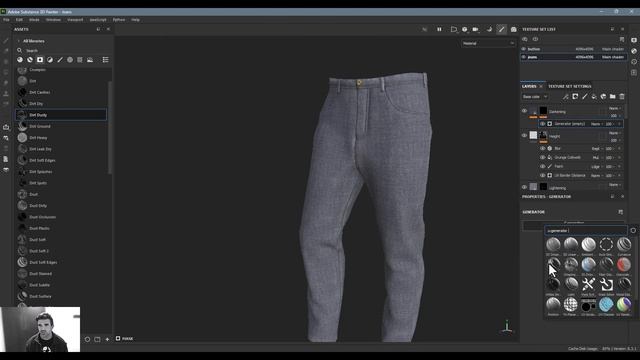Screen dimensions: 640x360
Task: Toggle visibility of Height layer
Action: [x=524, y=136]
